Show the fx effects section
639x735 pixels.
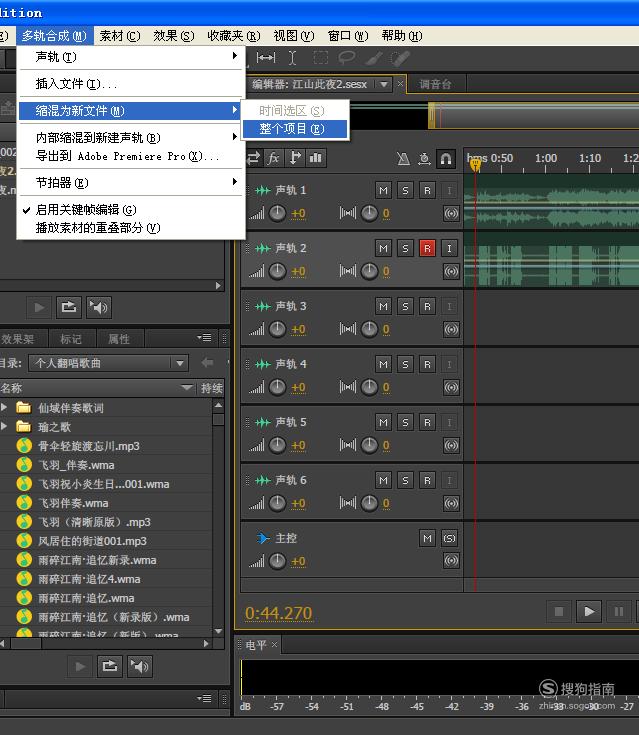(x=273, y=158)
